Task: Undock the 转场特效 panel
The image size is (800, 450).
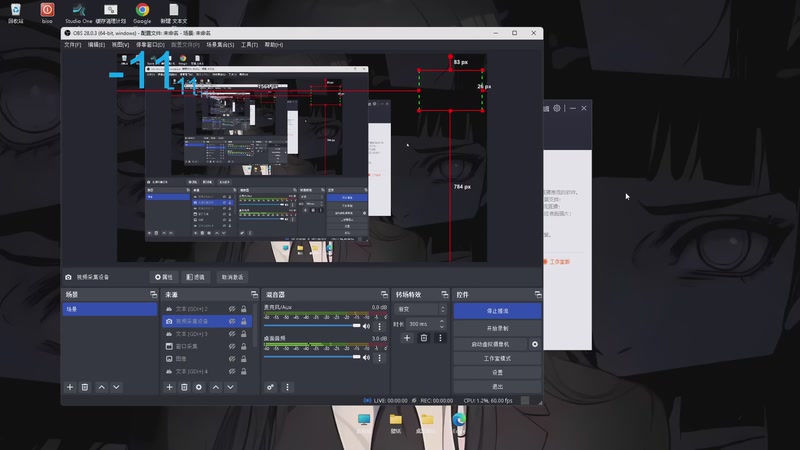Action: 444,294
